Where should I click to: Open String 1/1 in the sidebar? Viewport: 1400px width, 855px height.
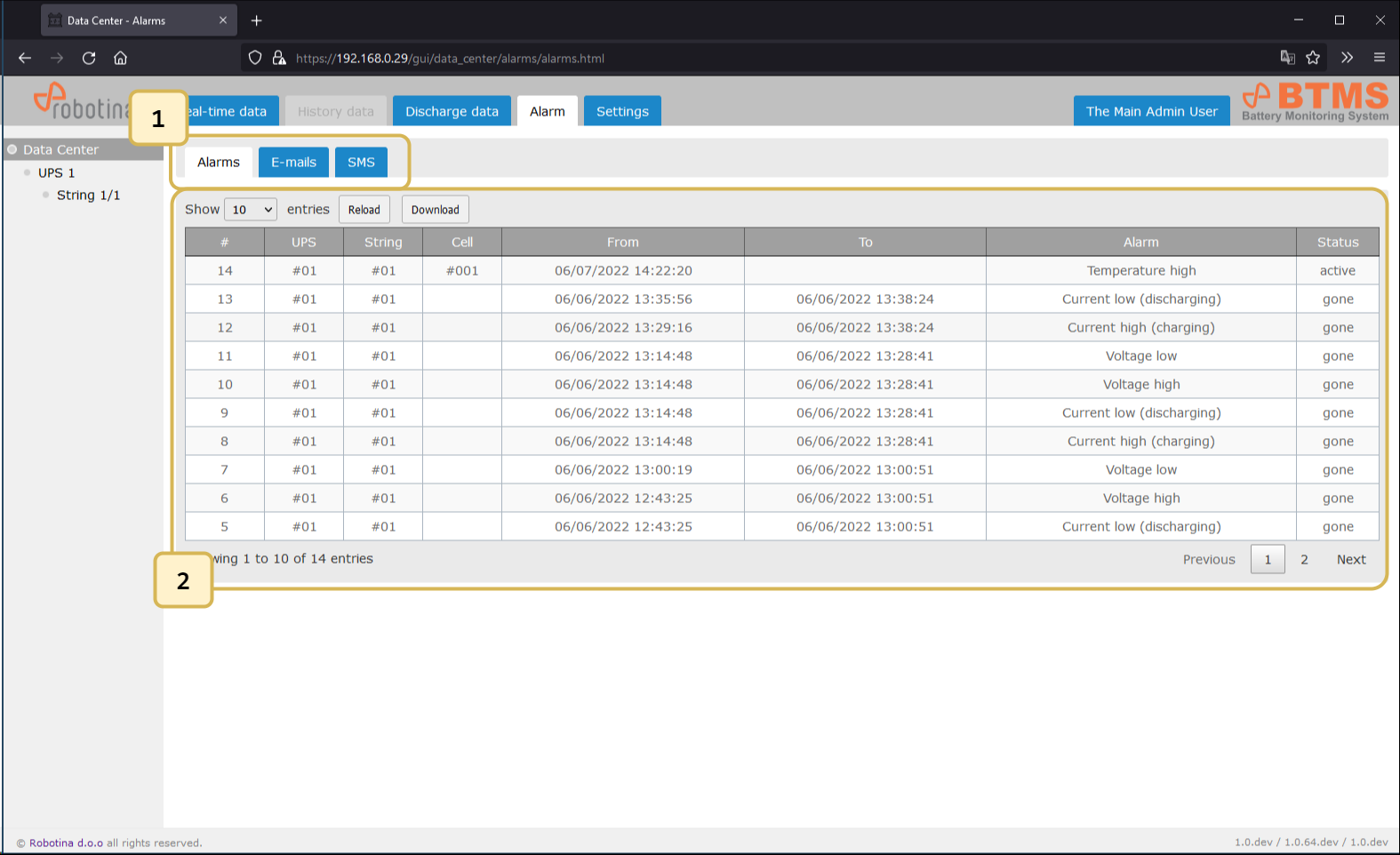88,196
